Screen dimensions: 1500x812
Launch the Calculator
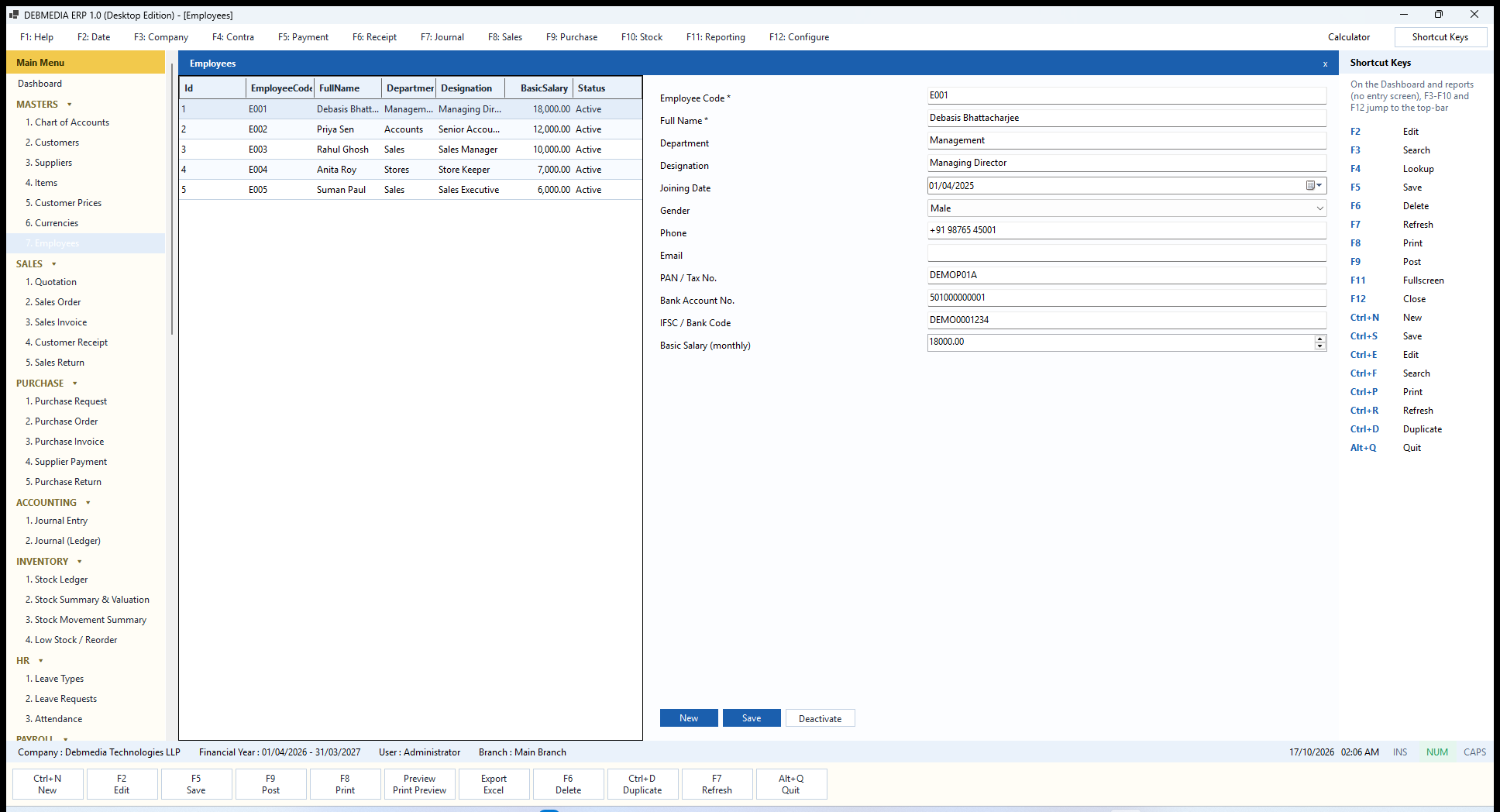1349,37
